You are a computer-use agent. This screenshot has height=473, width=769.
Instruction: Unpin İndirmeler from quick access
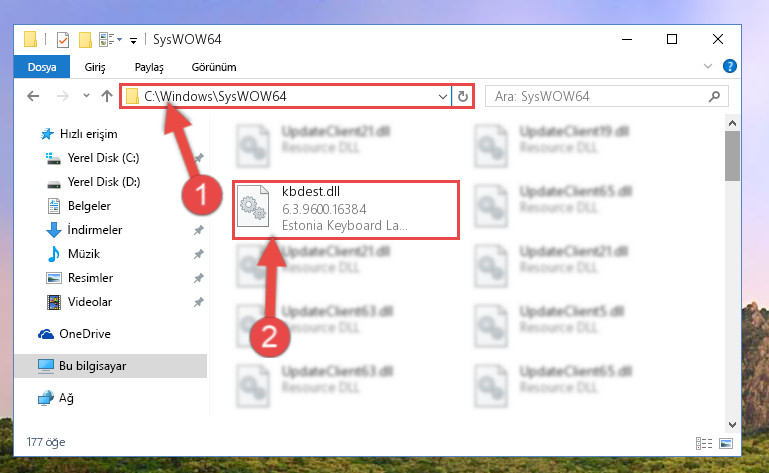[x=199, y=230]
